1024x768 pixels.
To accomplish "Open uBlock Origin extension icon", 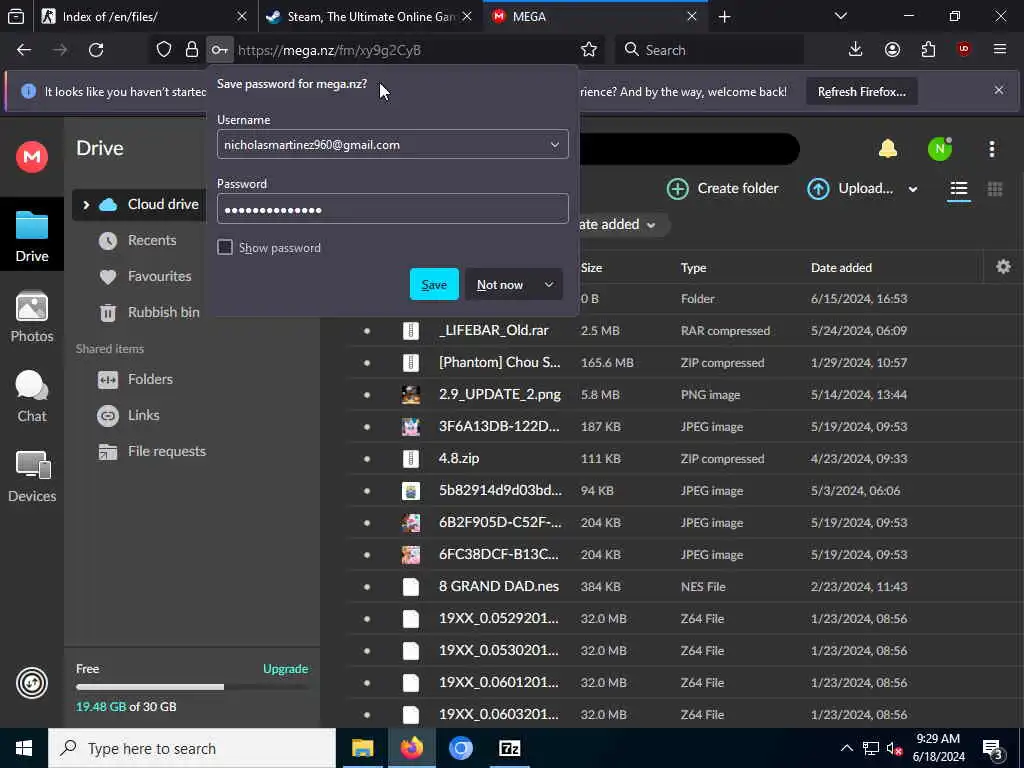I will [x=964, y=50].
